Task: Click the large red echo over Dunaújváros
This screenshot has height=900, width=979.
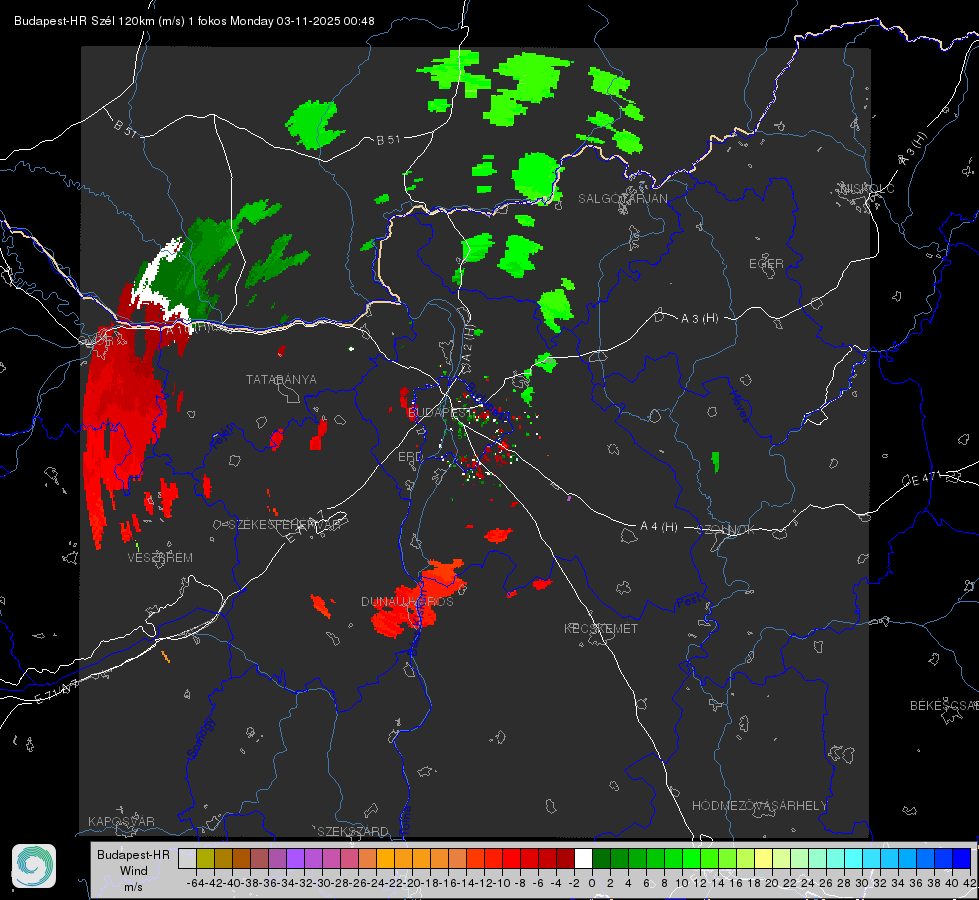Action: click(417, 600)
